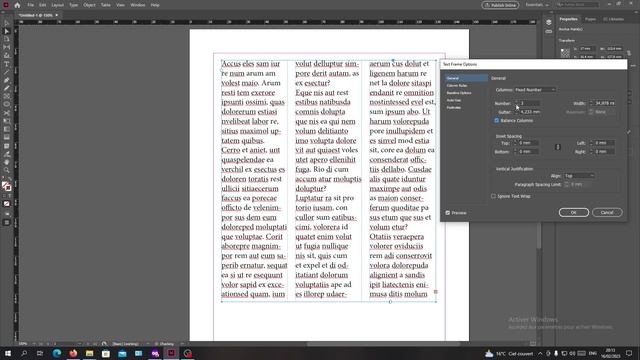
Task: Open the Object menu
Action: click(89, 5)
